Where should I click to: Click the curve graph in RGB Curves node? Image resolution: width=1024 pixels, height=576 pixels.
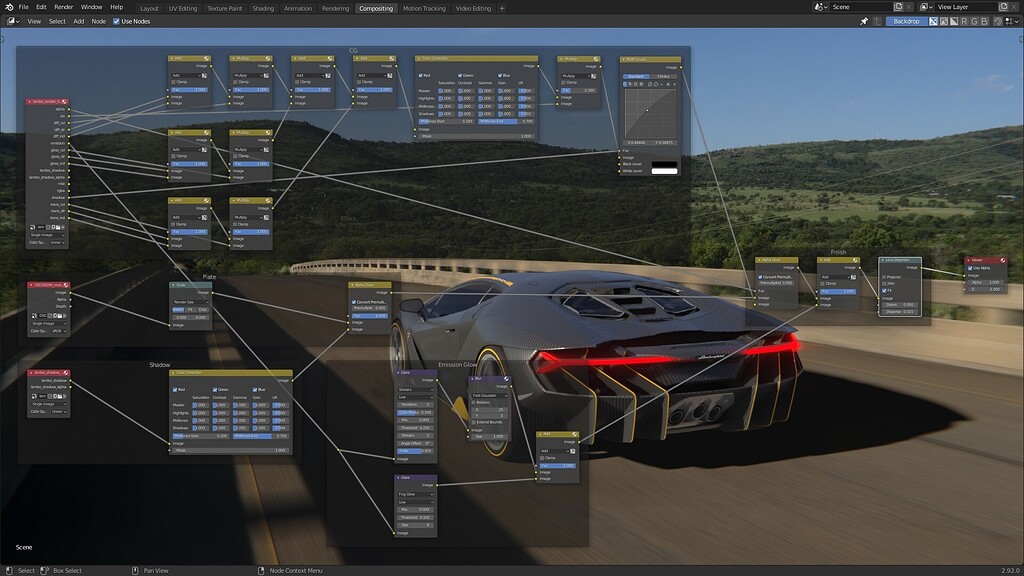tap(650, 114)
